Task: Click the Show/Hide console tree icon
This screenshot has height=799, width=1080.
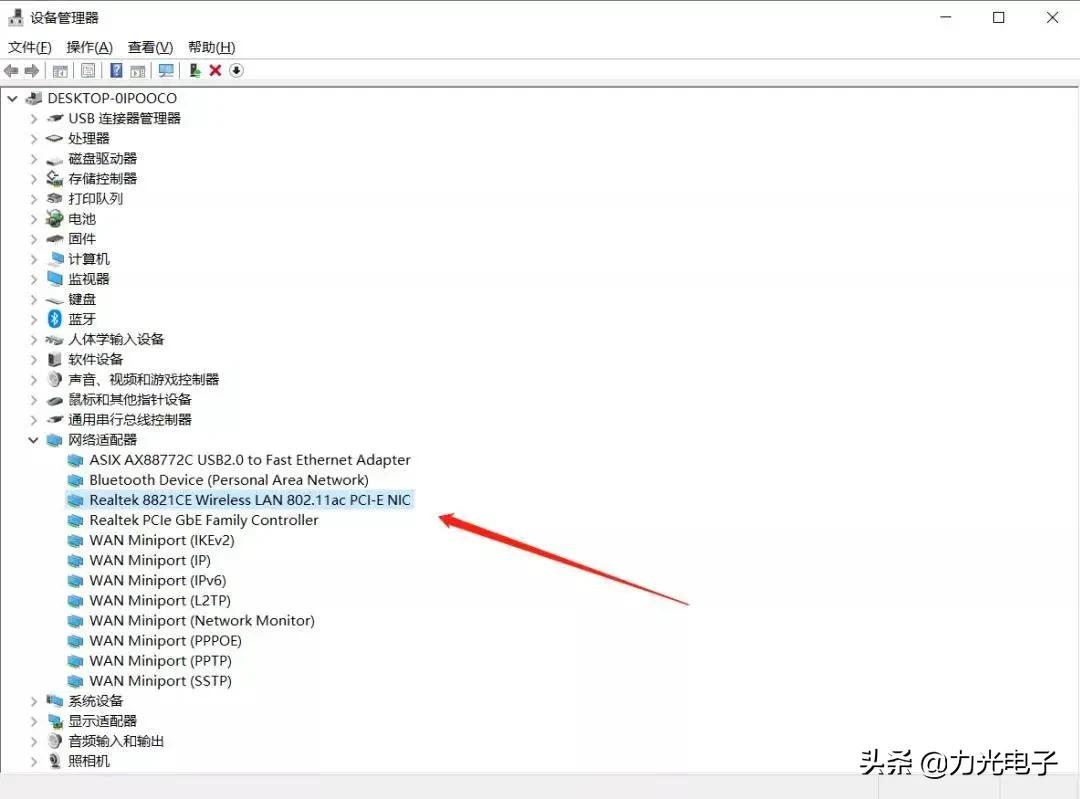Action: pyautogui.click(x=59, y=70)
